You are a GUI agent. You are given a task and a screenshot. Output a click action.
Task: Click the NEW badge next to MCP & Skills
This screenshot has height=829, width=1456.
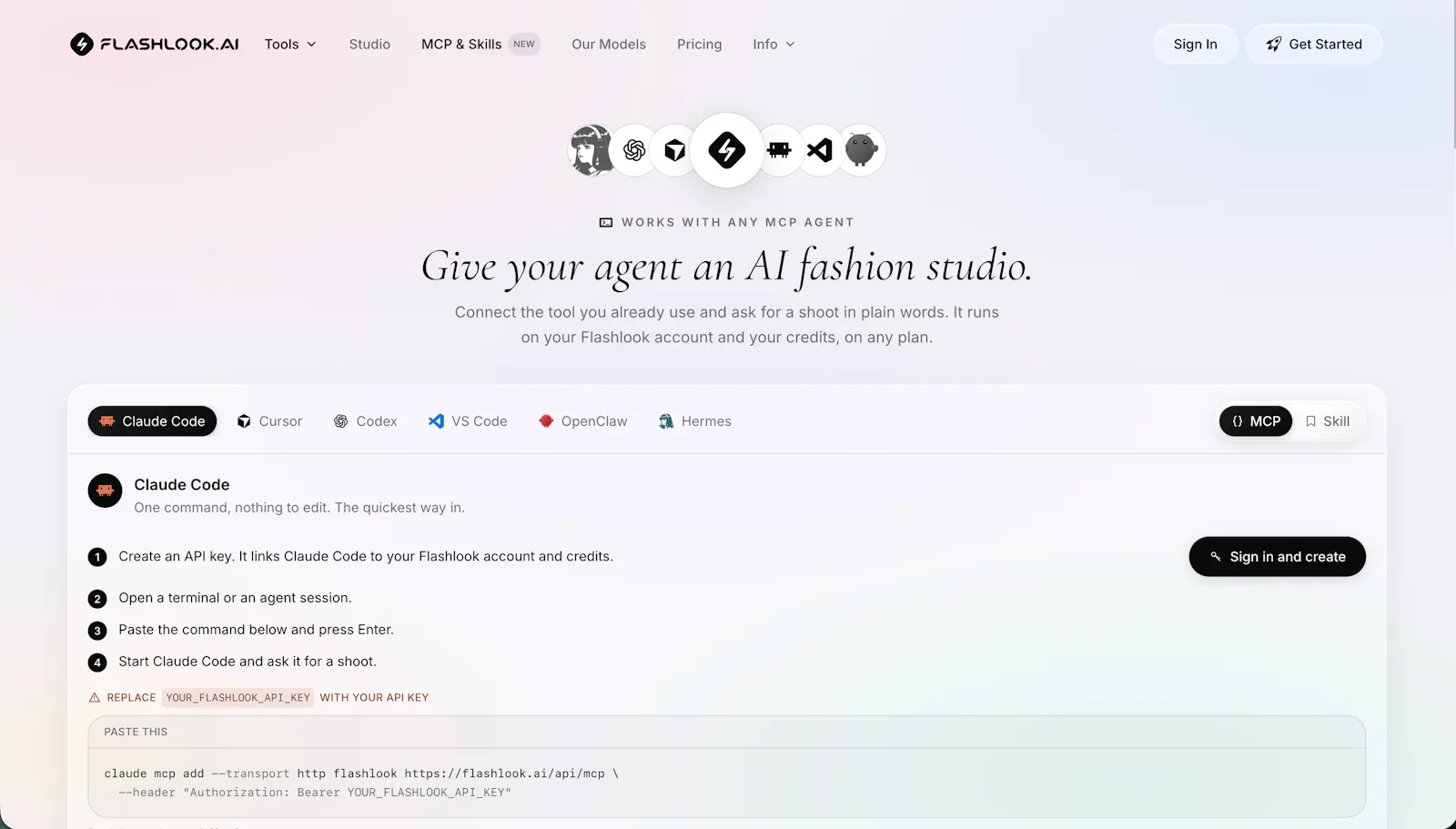pos(524,44)
